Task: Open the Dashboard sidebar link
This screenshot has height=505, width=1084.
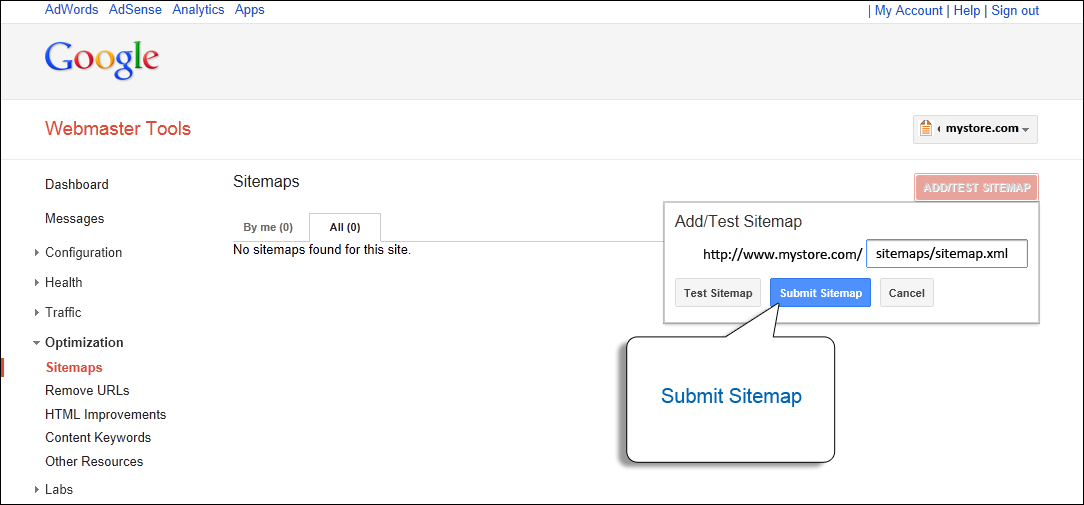Action: (77, 185)
